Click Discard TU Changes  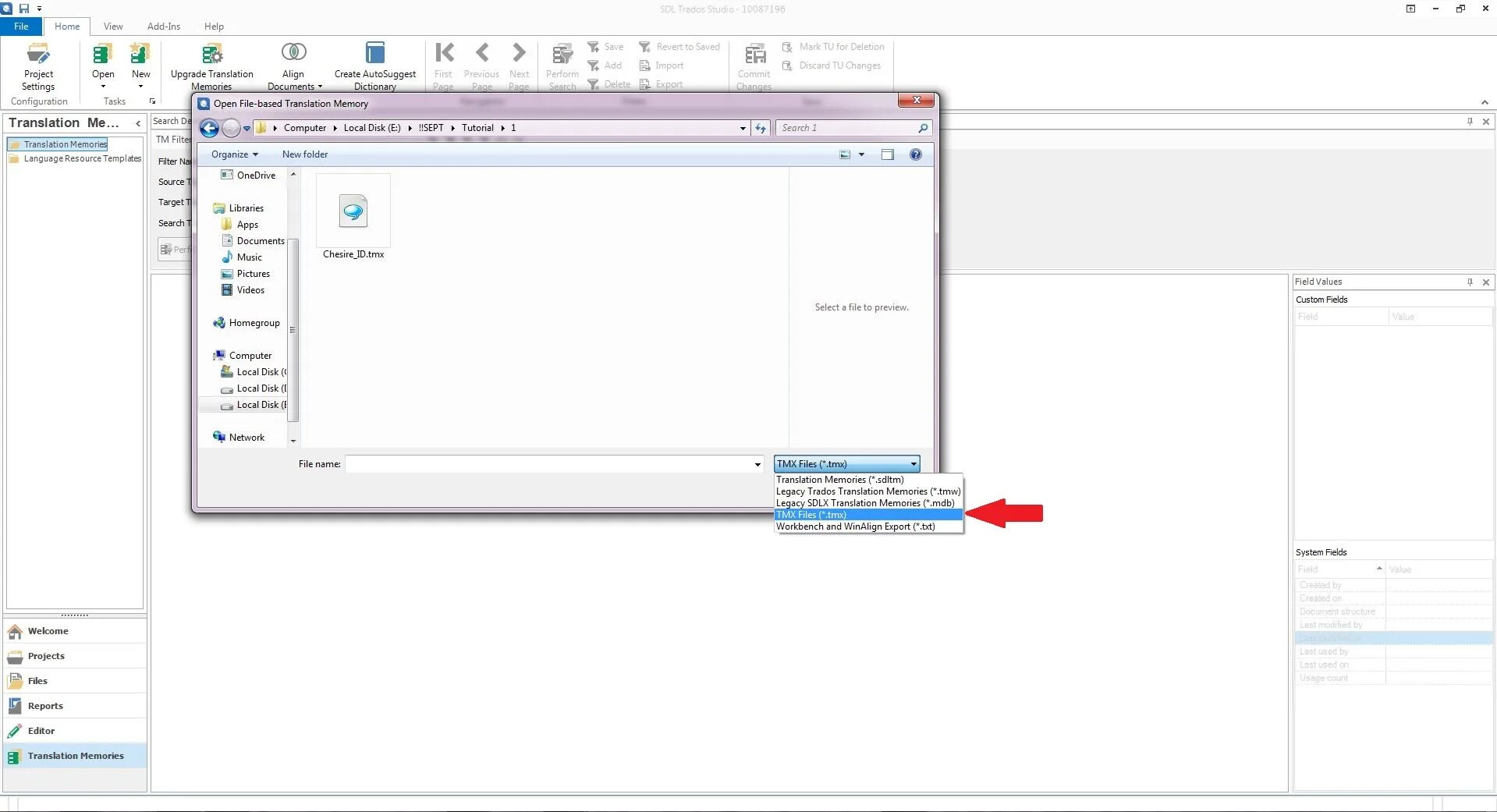click(832, 66)
